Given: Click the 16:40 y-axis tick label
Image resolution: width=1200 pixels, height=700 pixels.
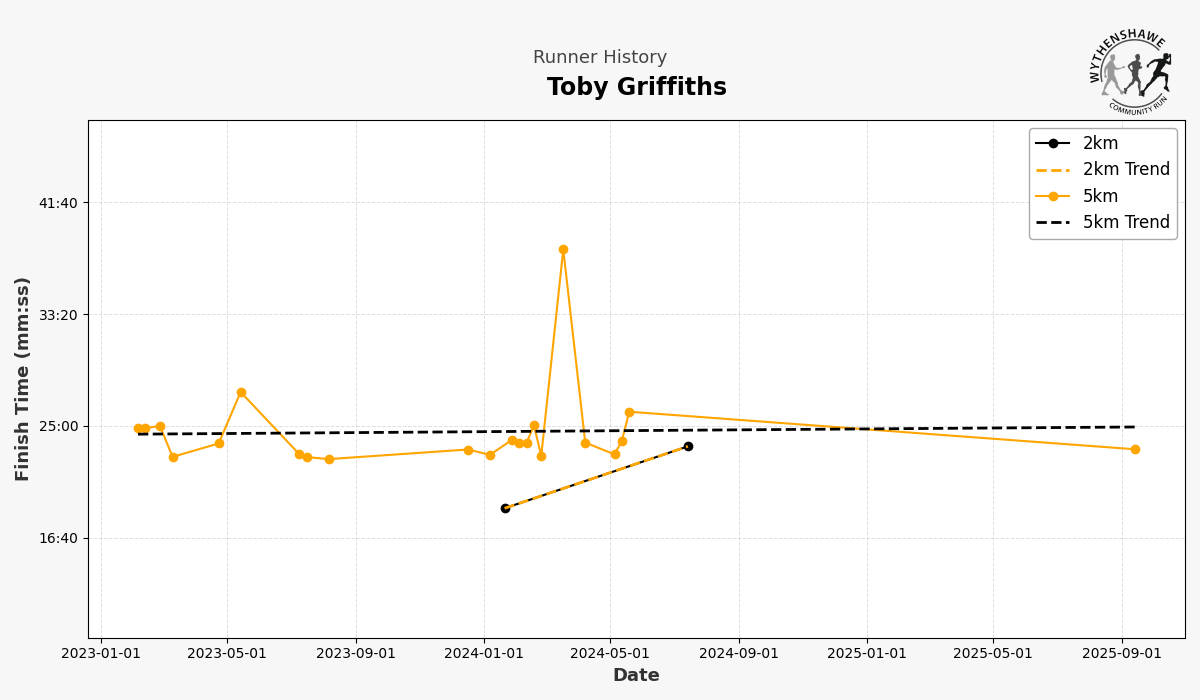Looking at the screenshot, I should pos(57,538).
